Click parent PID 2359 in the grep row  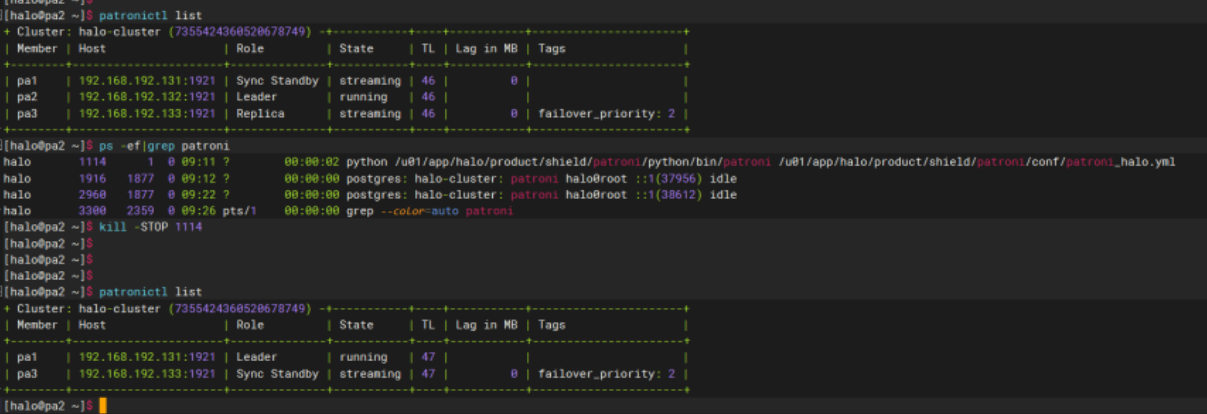coord(140,210)
